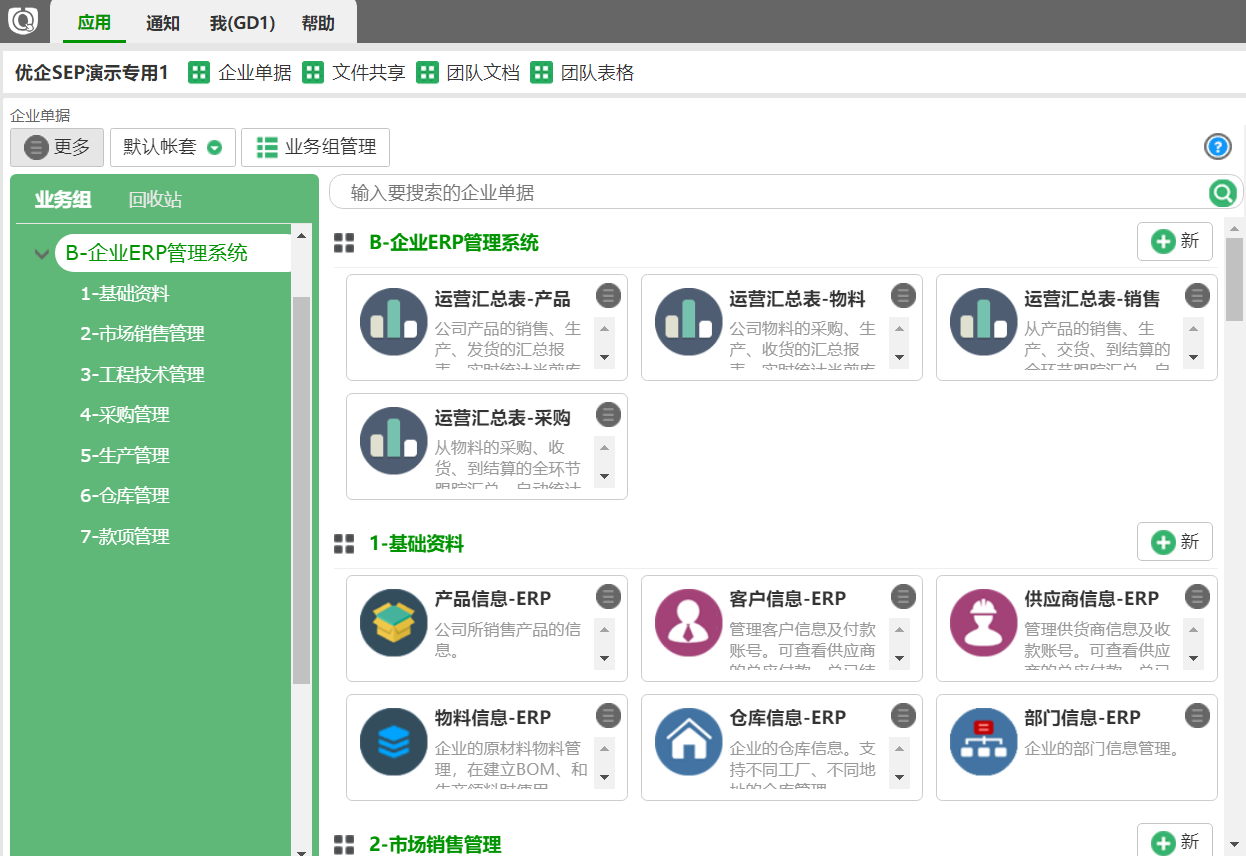Open 产品信息-ERP box icon
Viewport: 1246px width, 856px height.
point(393,622)
